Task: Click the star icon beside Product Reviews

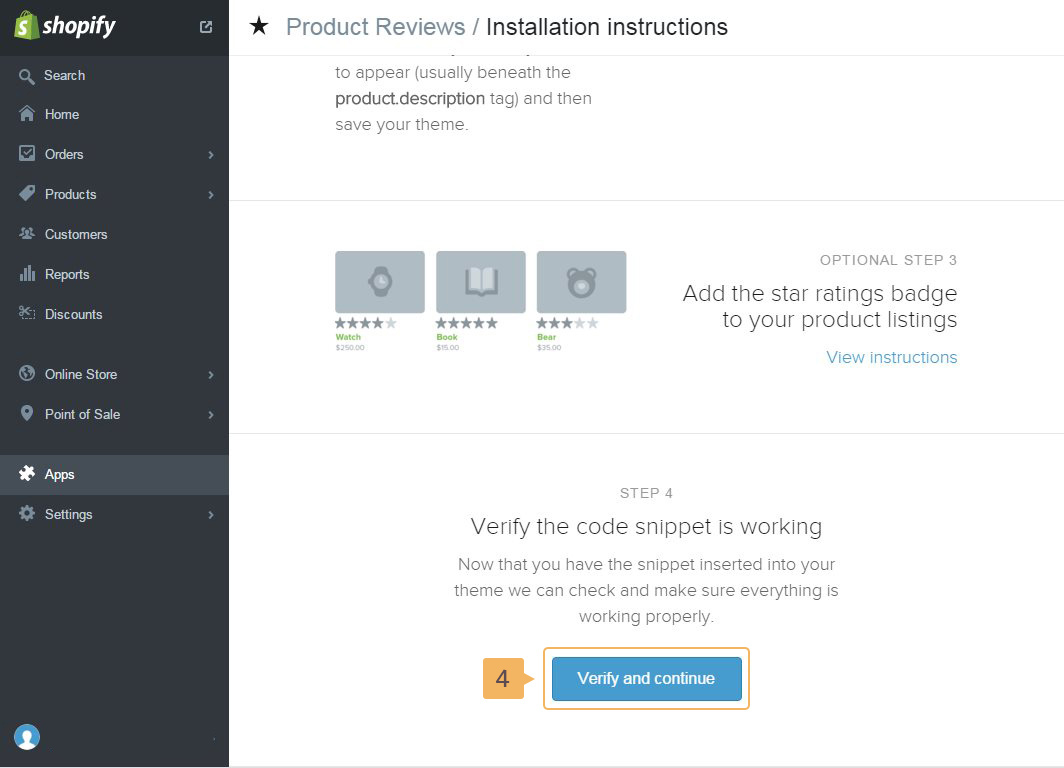Action: pos(259,27)
